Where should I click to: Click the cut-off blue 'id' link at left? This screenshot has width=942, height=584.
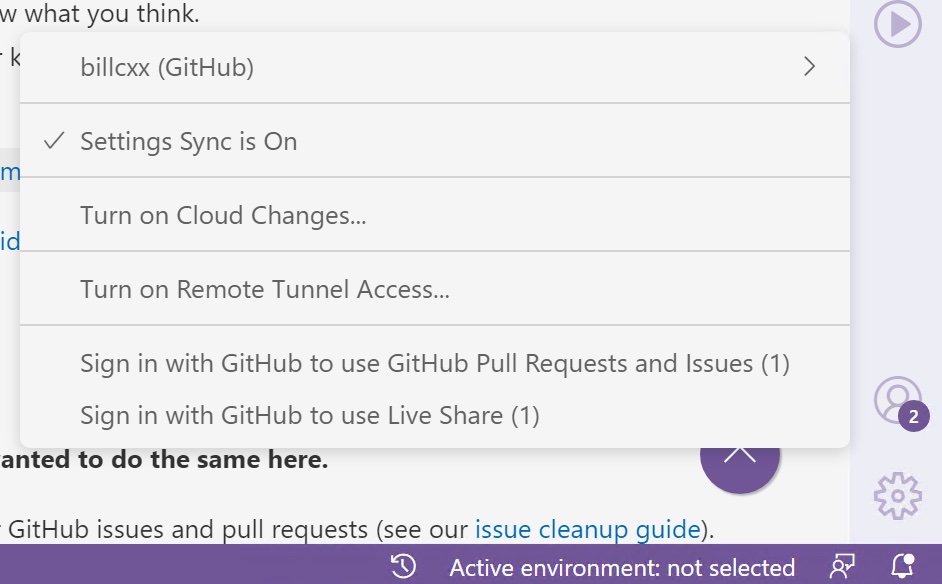[x=9, y=242]
